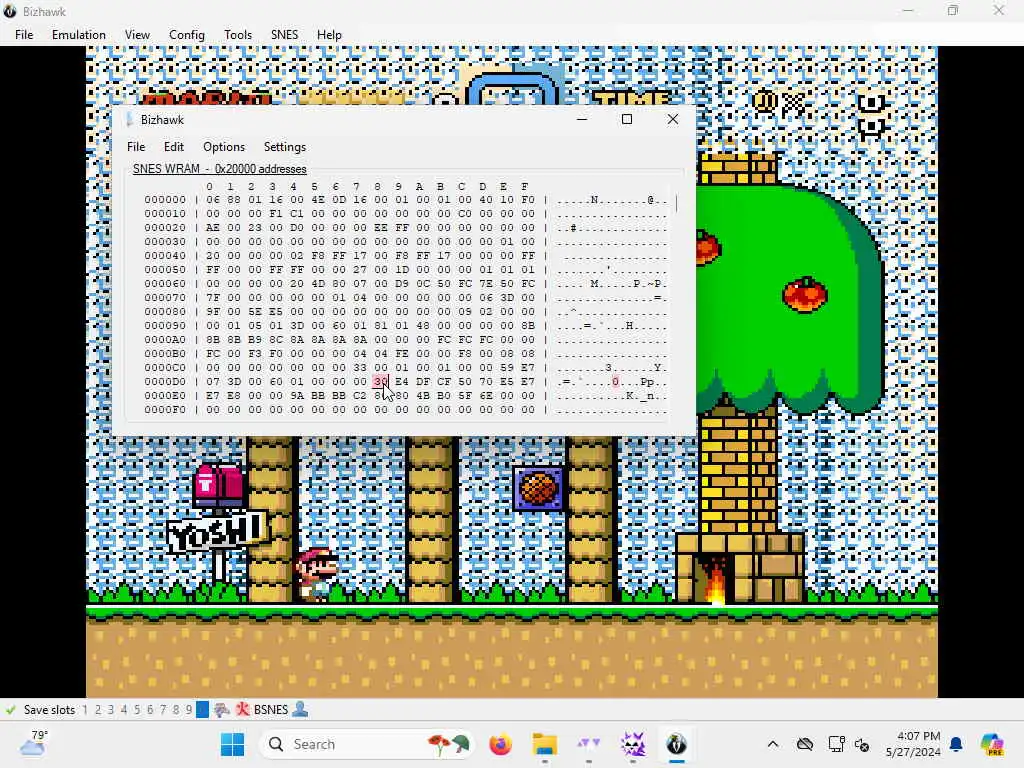
Task: Open File Explorer from the taskbar
Action: click(x=545, y=744)
